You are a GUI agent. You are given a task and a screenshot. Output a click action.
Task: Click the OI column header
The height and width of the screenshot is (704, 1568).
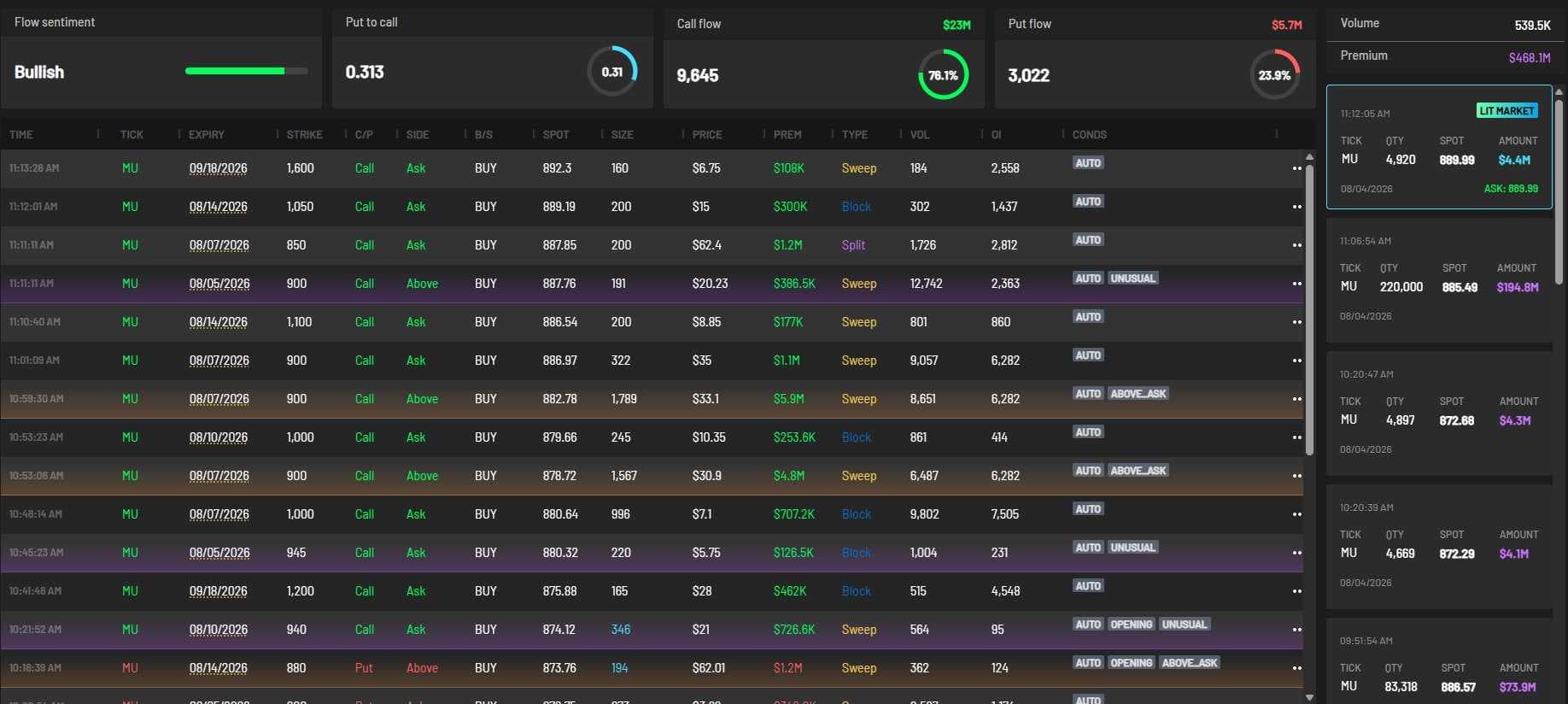[x=997, y=135]
